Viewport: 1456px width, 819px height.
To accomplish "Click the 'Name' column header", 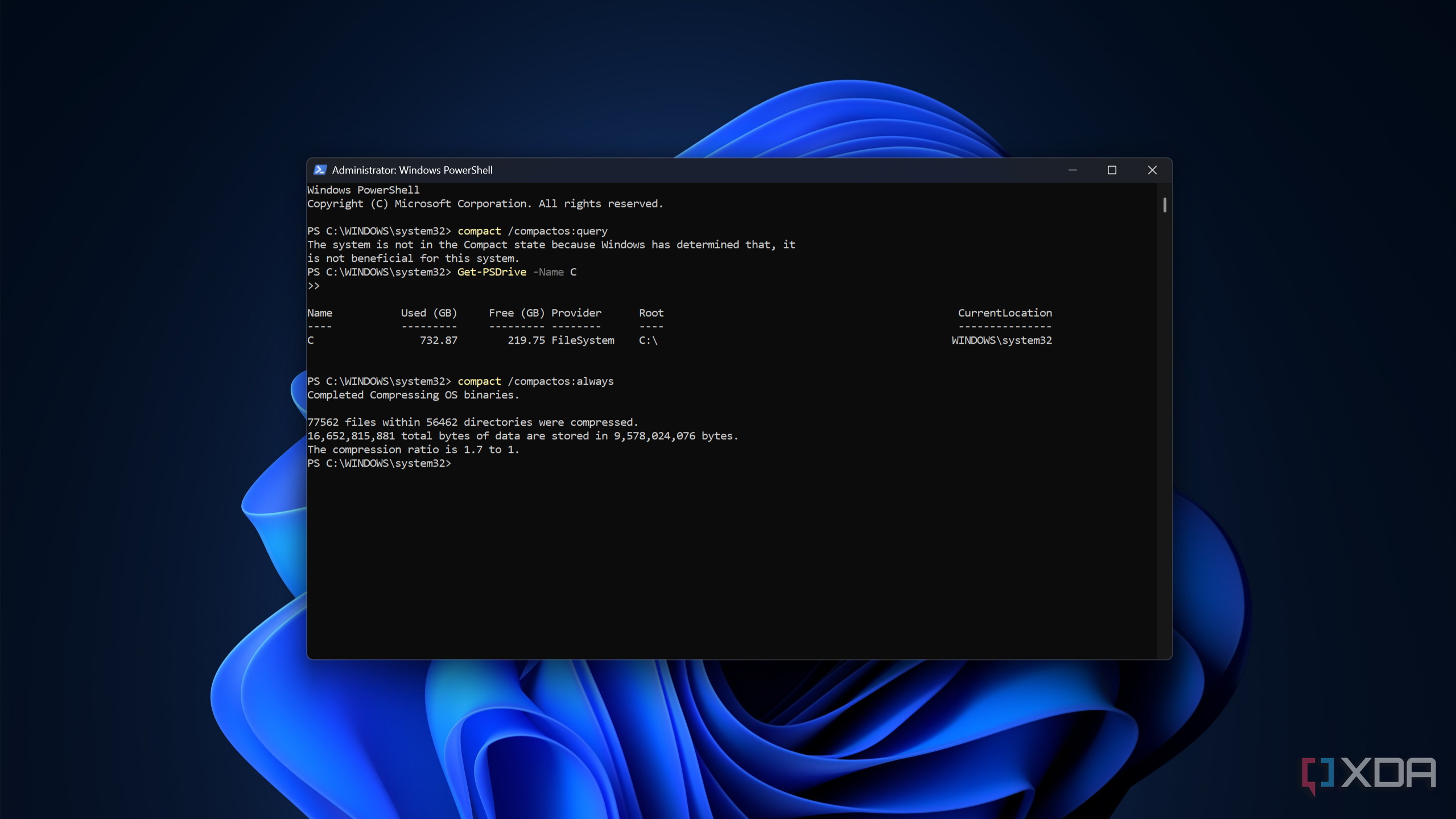I will click(x=320, y=313).
